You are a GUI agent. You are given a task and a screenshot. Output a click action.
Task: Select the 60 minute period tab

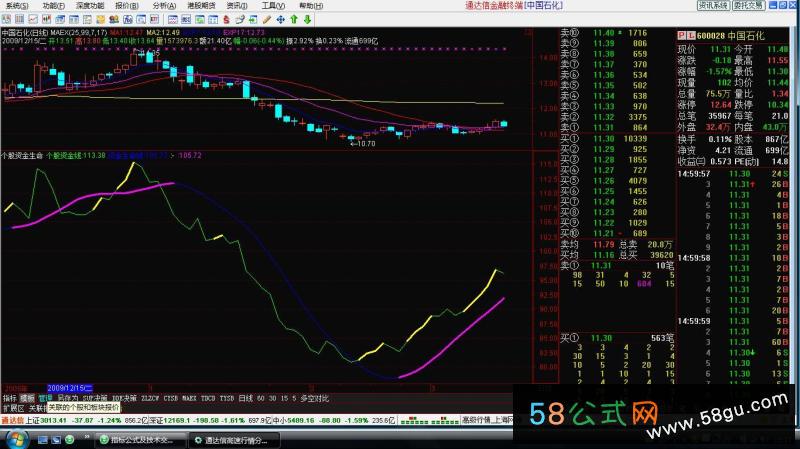(261, 398)
